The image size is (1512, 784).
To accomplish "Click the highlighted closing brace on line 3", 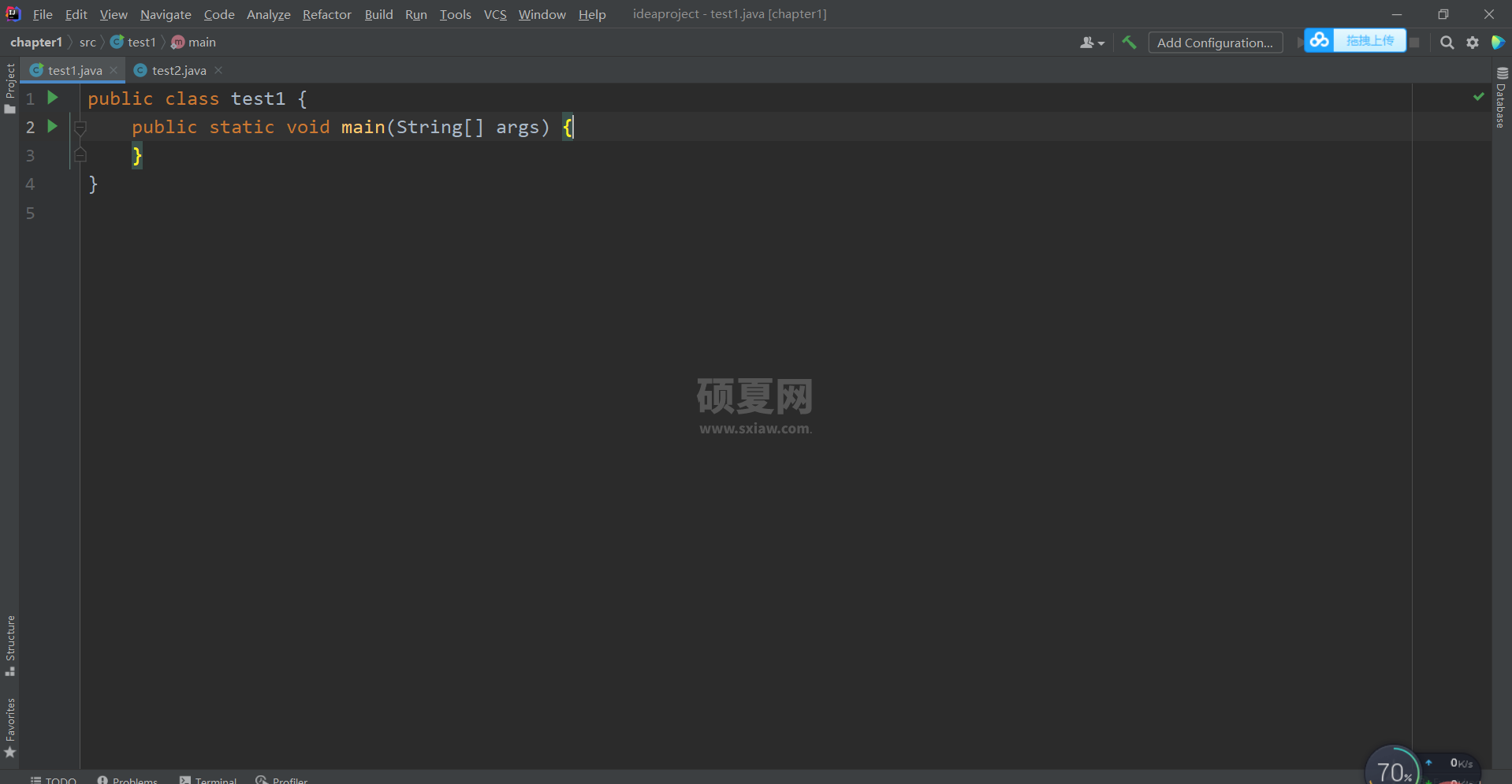I will pyautogui.click(x=137, y=155).
